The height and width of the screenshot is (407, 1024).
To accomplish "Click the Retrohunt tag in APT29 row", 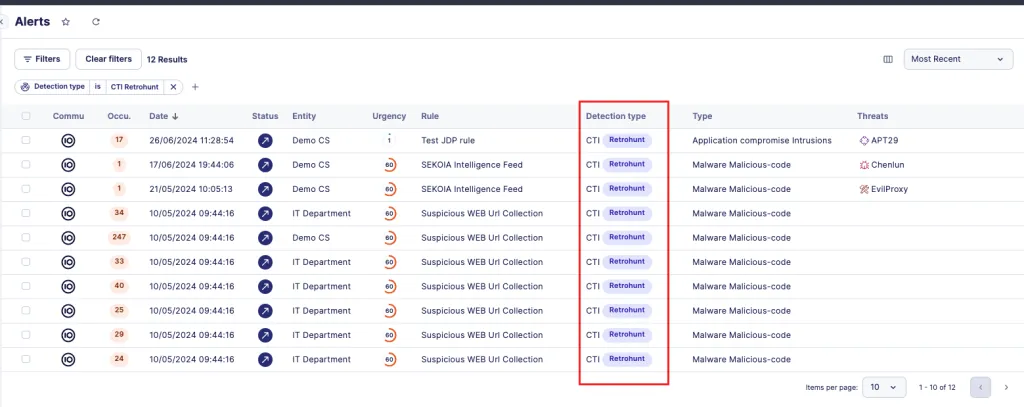I will [627, 140].
